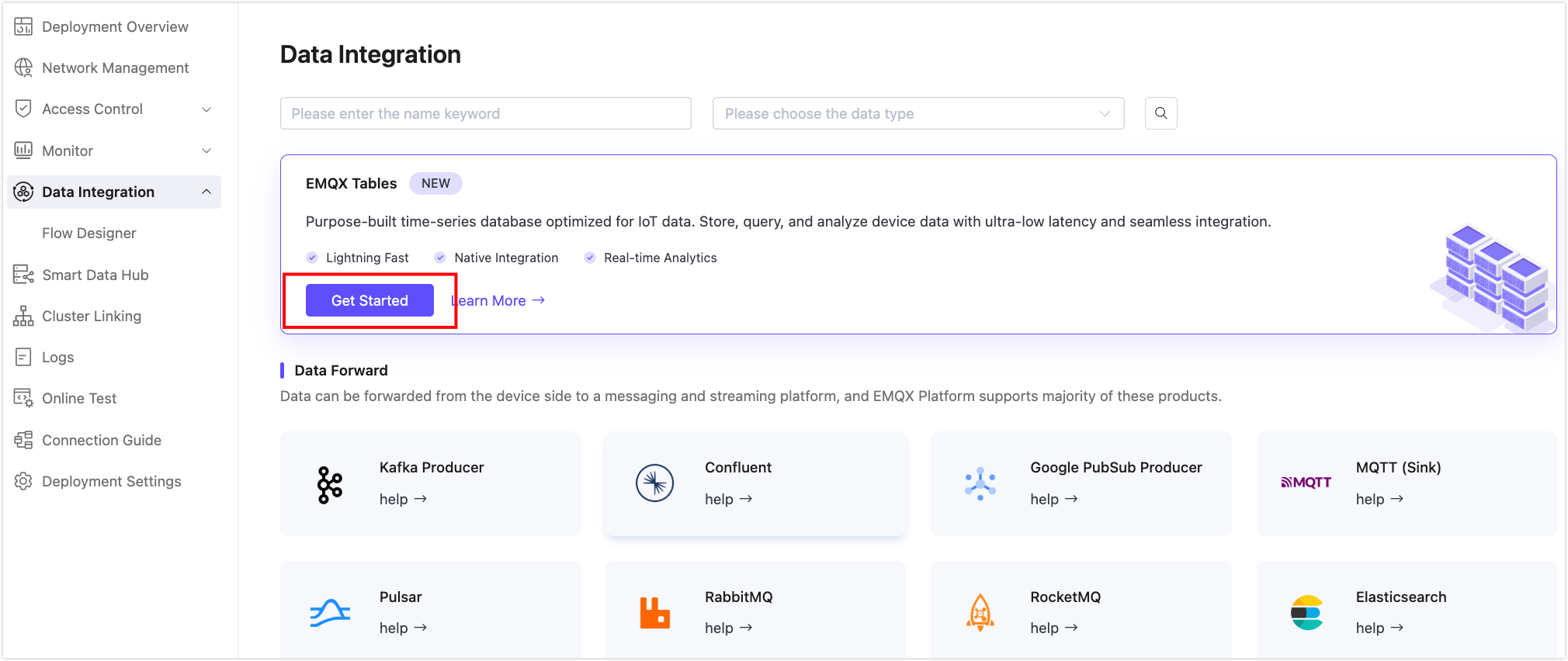The image size is (1568, 661).
Task: Click the Real-time Analytics feature label
Action: pyautogui.click(x=661, y=258)
